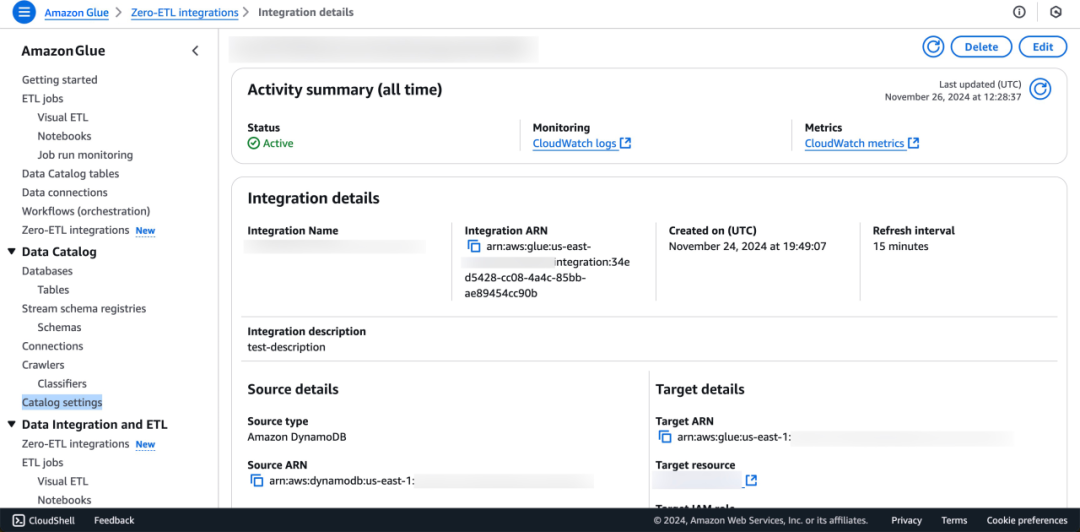Click external link icon beside CloudWatch logs
Image resolution: width=1080 pixels, height=532 pixels.
click(x=625, y=143)
